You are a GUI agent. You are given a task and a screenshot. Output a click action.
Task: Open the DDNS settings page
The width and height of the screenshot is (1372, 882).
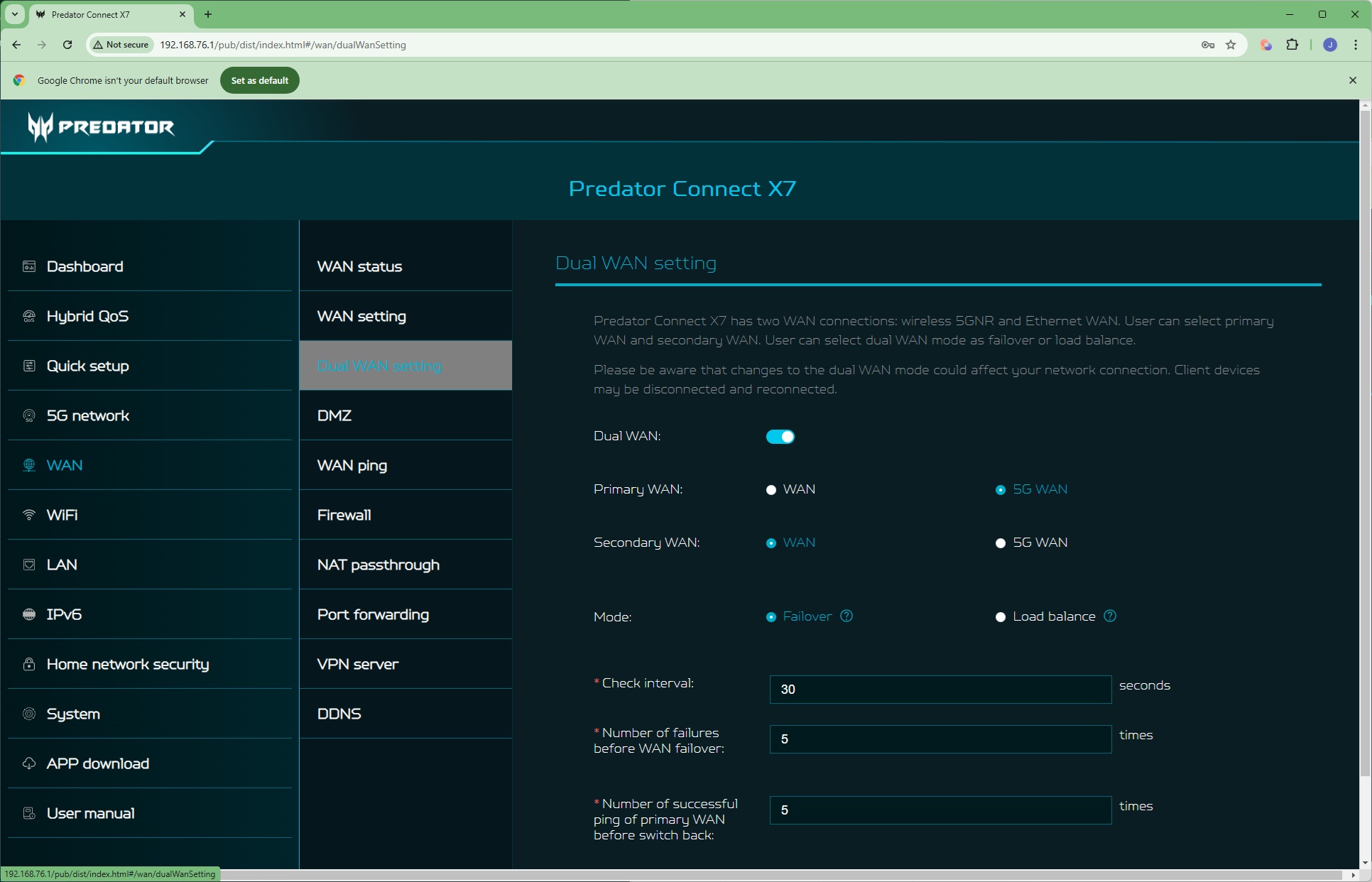(x=339, y=714)
